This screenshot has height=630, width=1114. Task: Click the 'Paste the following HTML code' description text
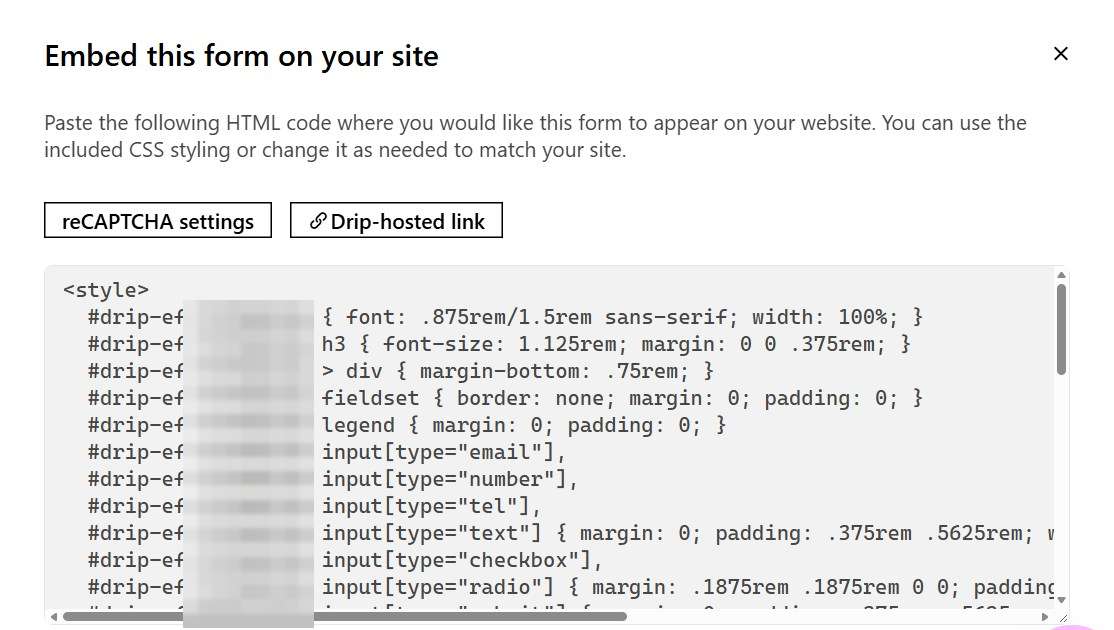pyautogui.click(x=535, y=136)
